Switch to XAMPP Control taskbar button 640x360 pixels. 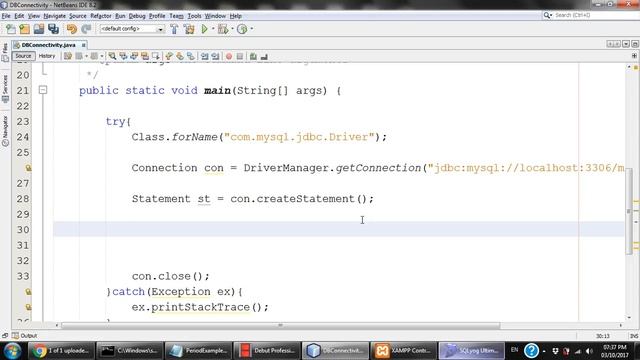[403, 351]
